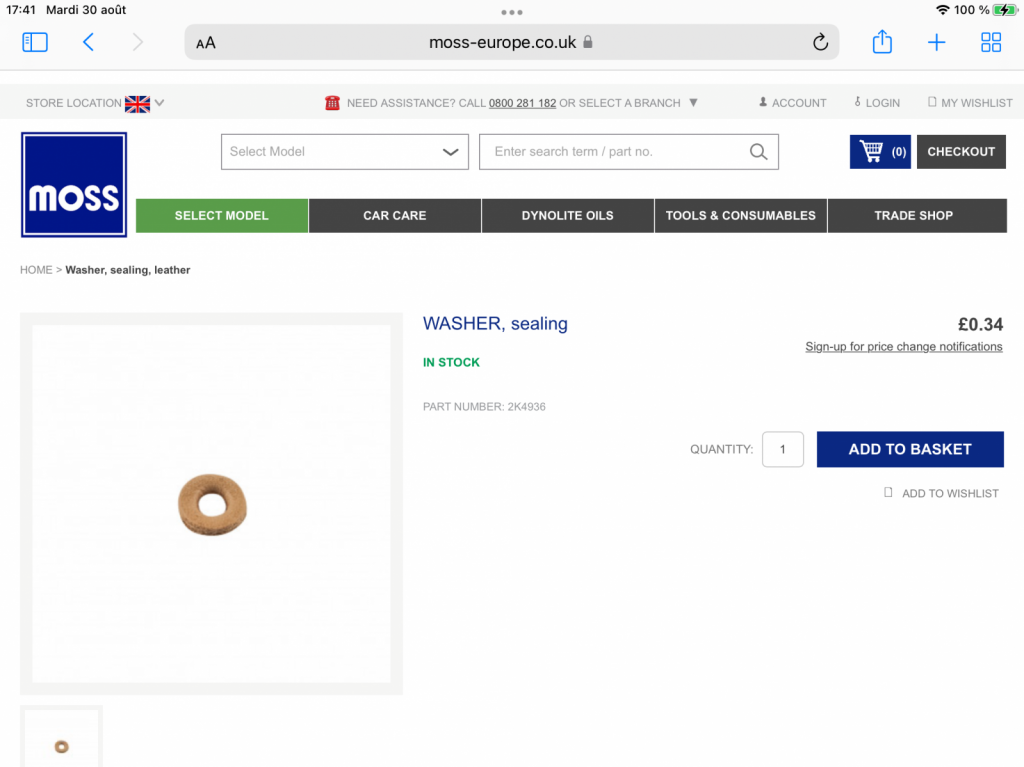Screen dimensions: 1024x767
Task: Open reader options with the AA button
Action: coord(206,43)
